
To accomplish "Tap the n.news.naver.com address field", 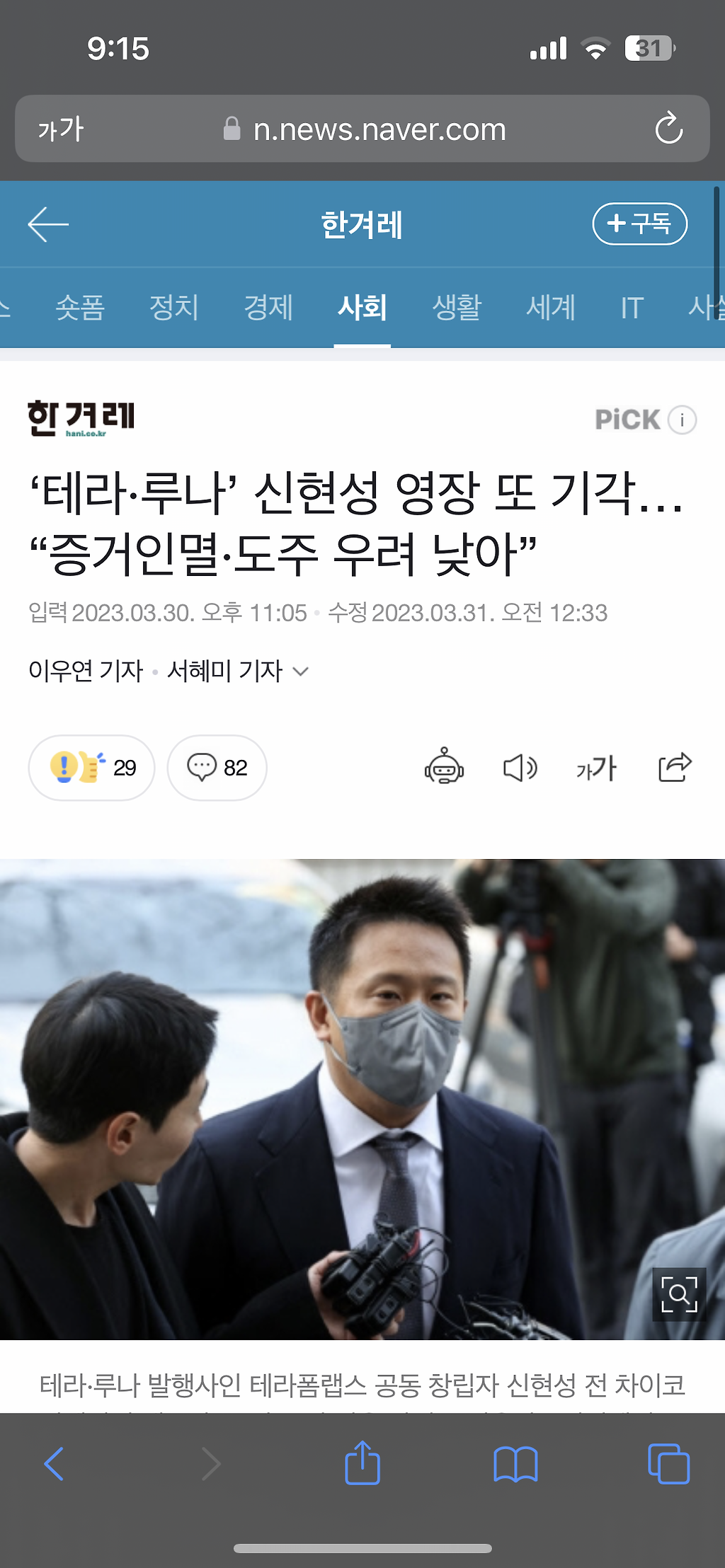I will click(x=362, y=129).
